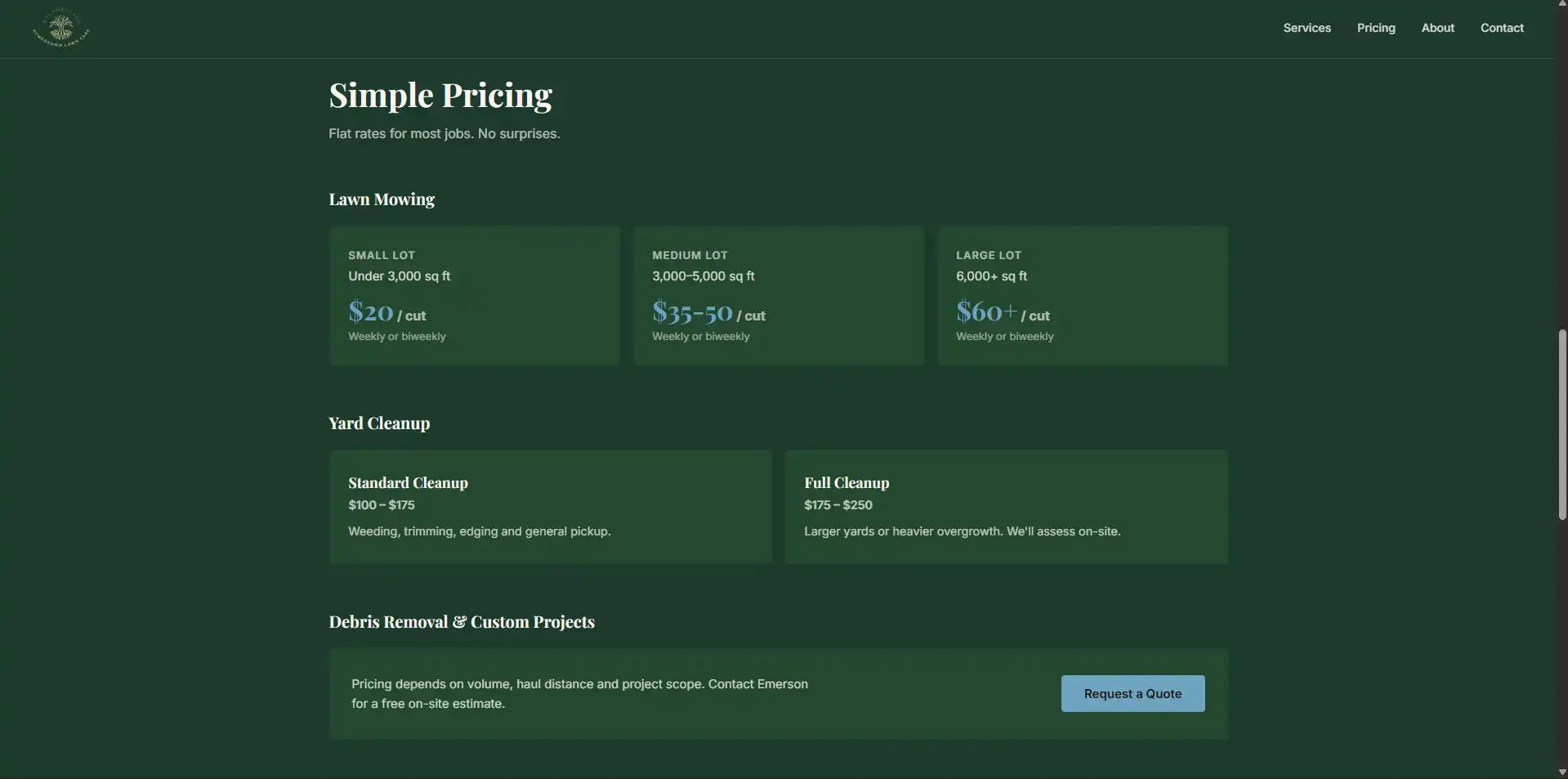Click the MEDIUM LOT card label
The height and width of the screenshot is (779, 1568).
click(690, 255)
